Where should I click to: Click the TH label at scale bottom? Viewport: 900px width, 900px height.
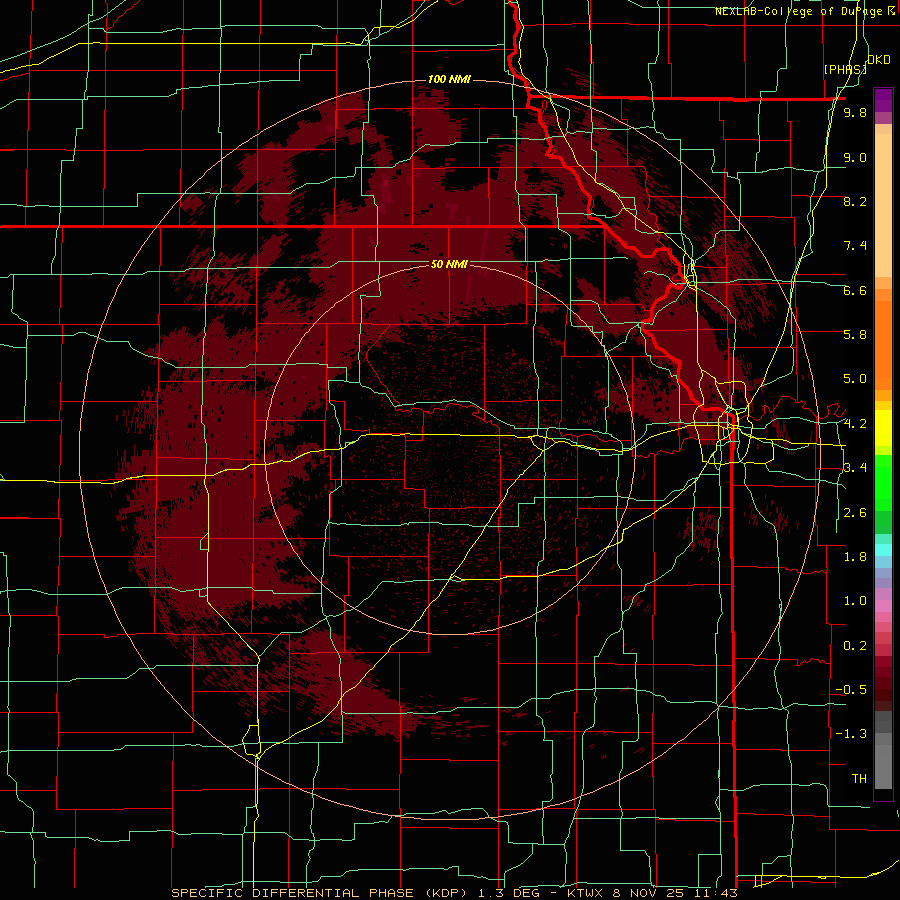(x=859, y=778)
